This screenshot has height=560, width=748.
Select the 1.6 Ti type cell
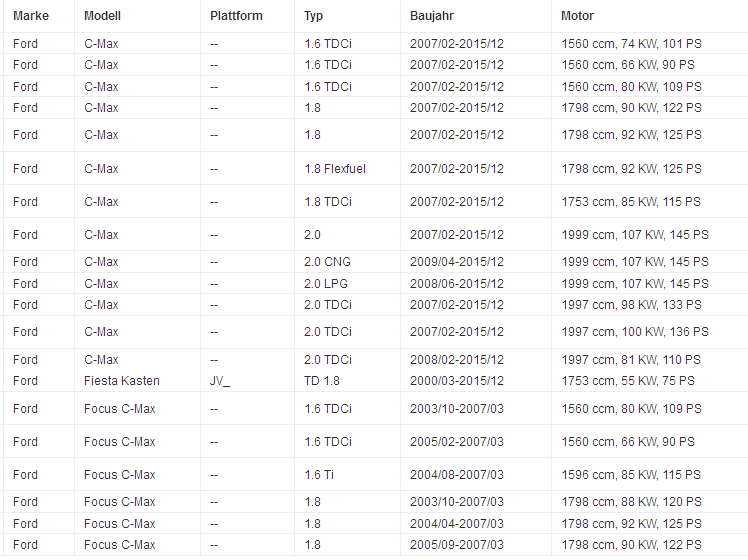coord(319,475)
